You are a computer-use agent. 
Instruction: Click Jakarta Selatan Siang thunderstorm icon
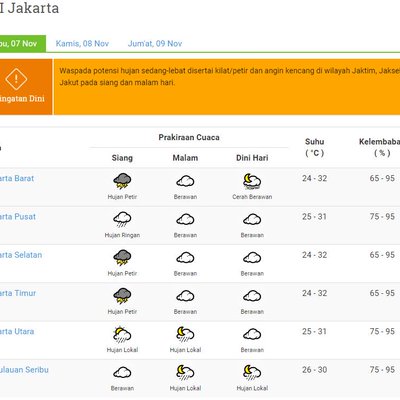pos(122,258)
